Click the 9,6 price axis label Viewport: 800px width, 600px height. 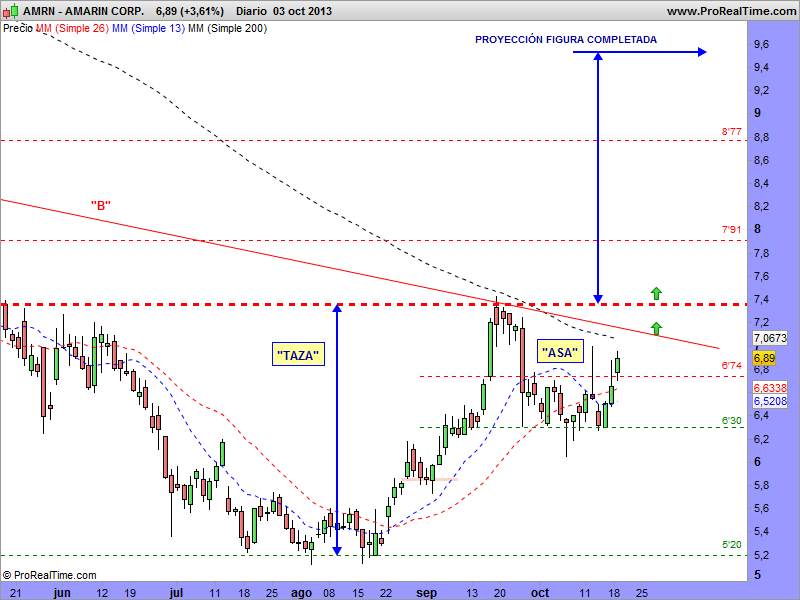click(x=761, y=44)
